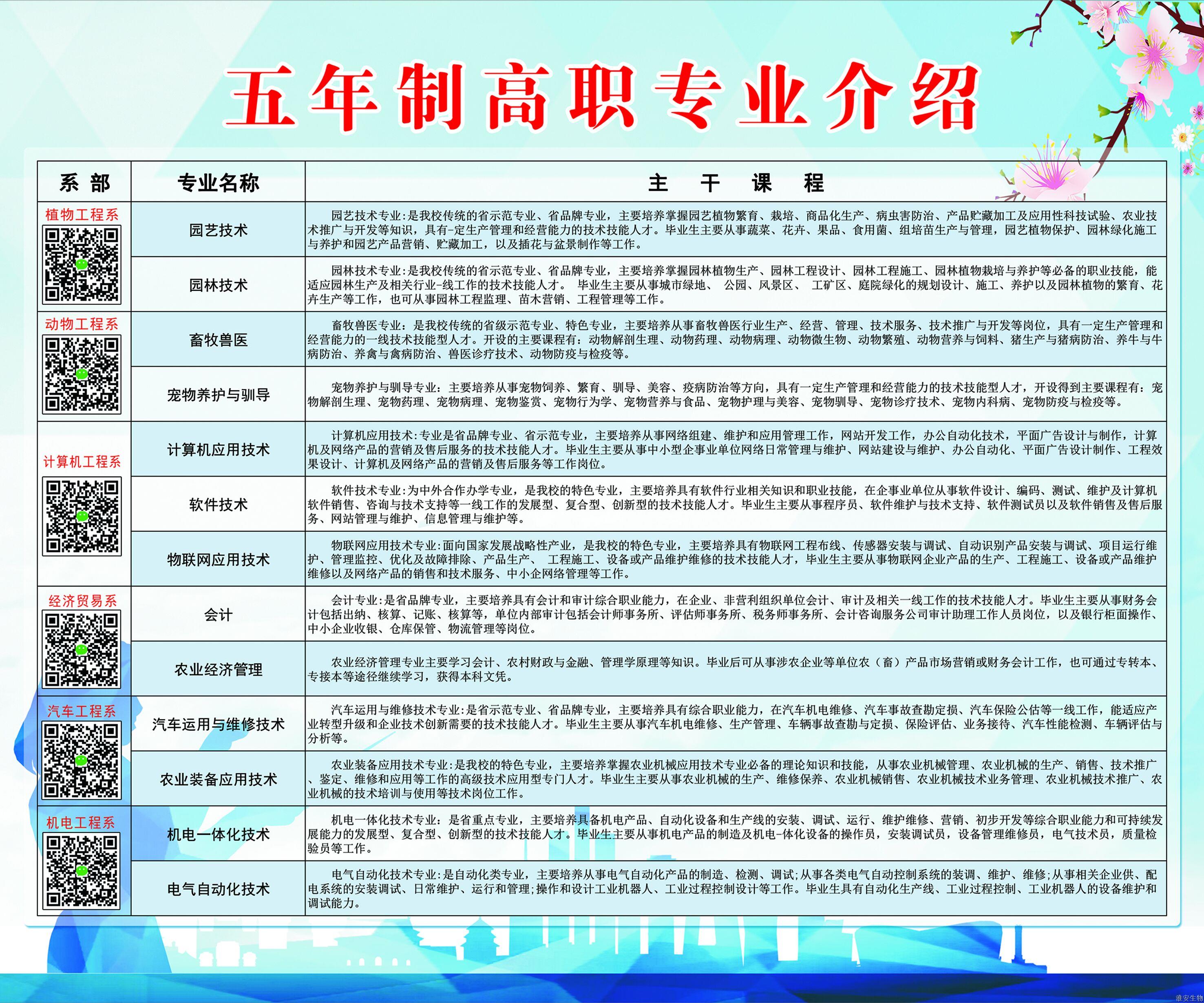
Task: Click the 物联网应用技术 major name
Action: (x=218, y=560)
